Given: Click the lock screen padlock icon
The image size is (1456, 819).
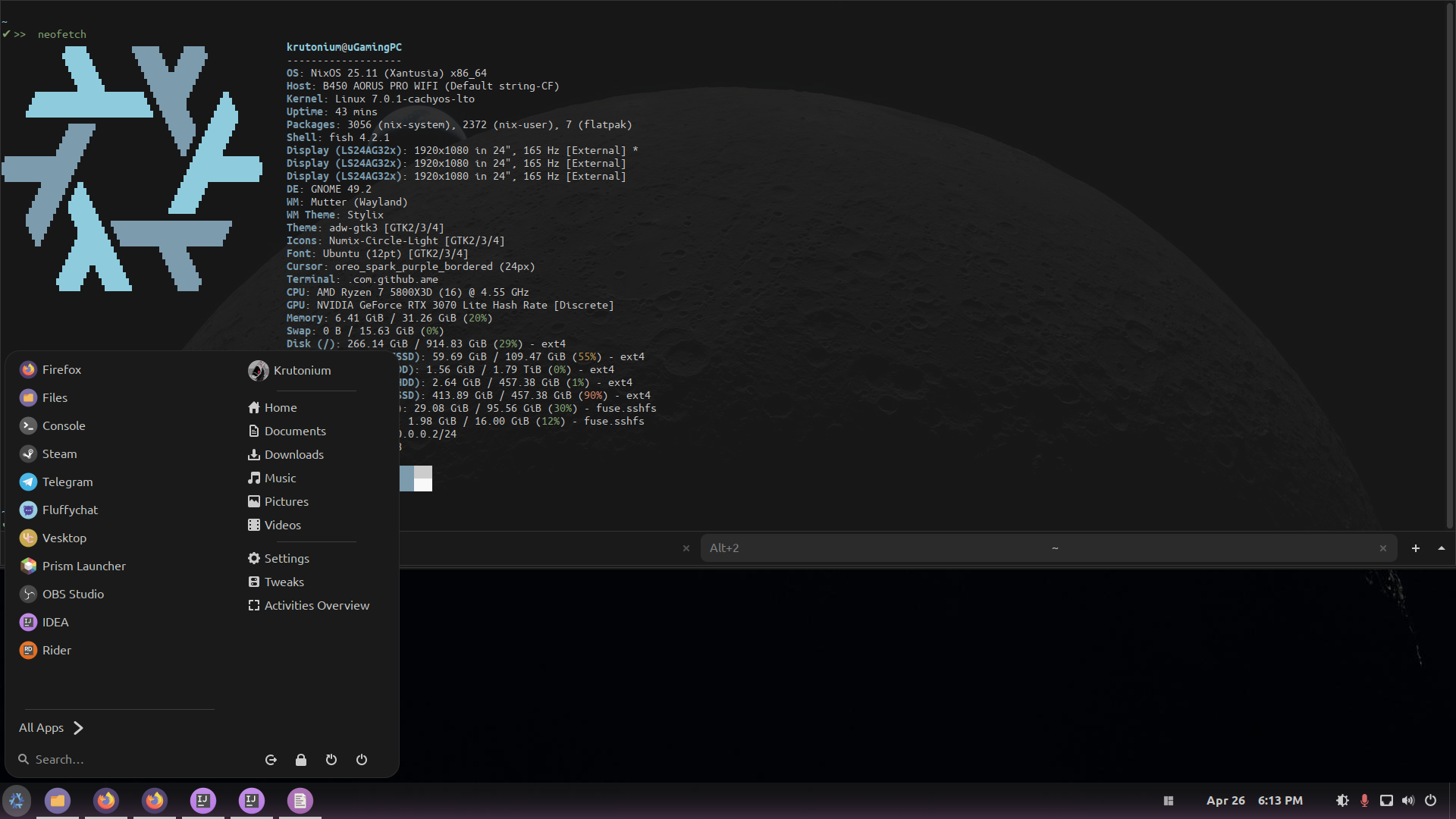Looking at the screenshot, I should pos(301,760).
